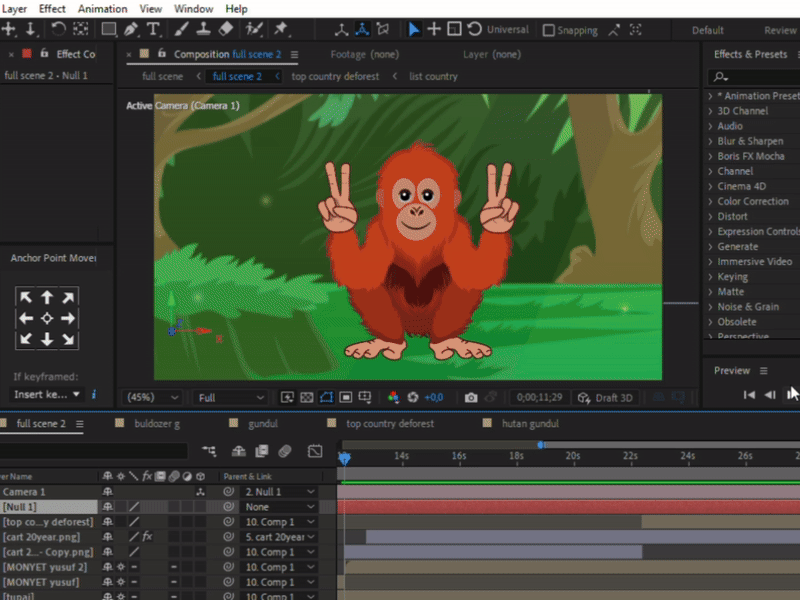
Task: Open parent dropdown for Null 1 showing None
Action: pyautogui.click(x=279, y=507)
